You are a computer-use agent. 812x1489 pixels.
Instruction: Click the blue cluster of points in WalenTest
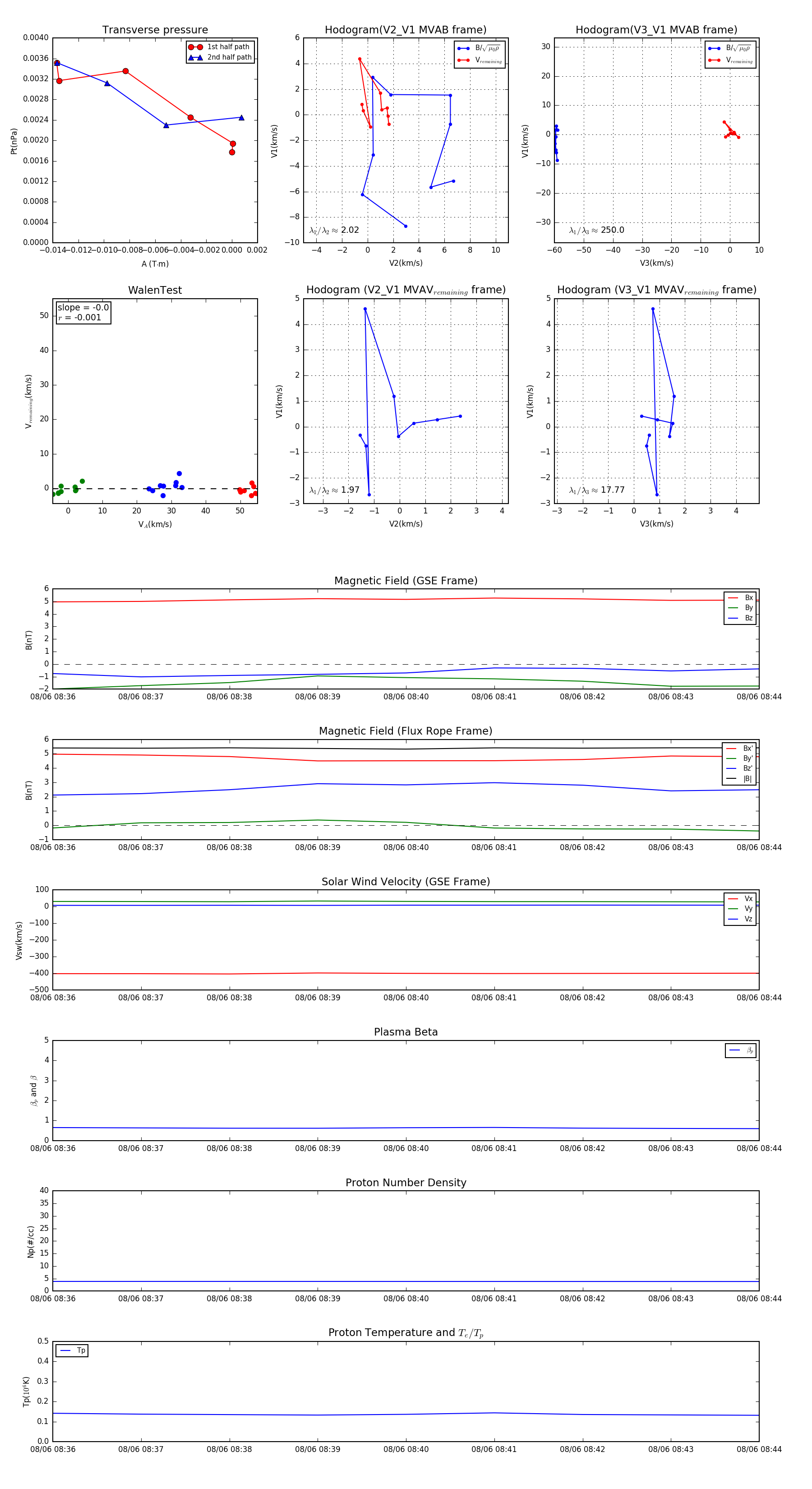pyautogui.click(x=165, y=485)
